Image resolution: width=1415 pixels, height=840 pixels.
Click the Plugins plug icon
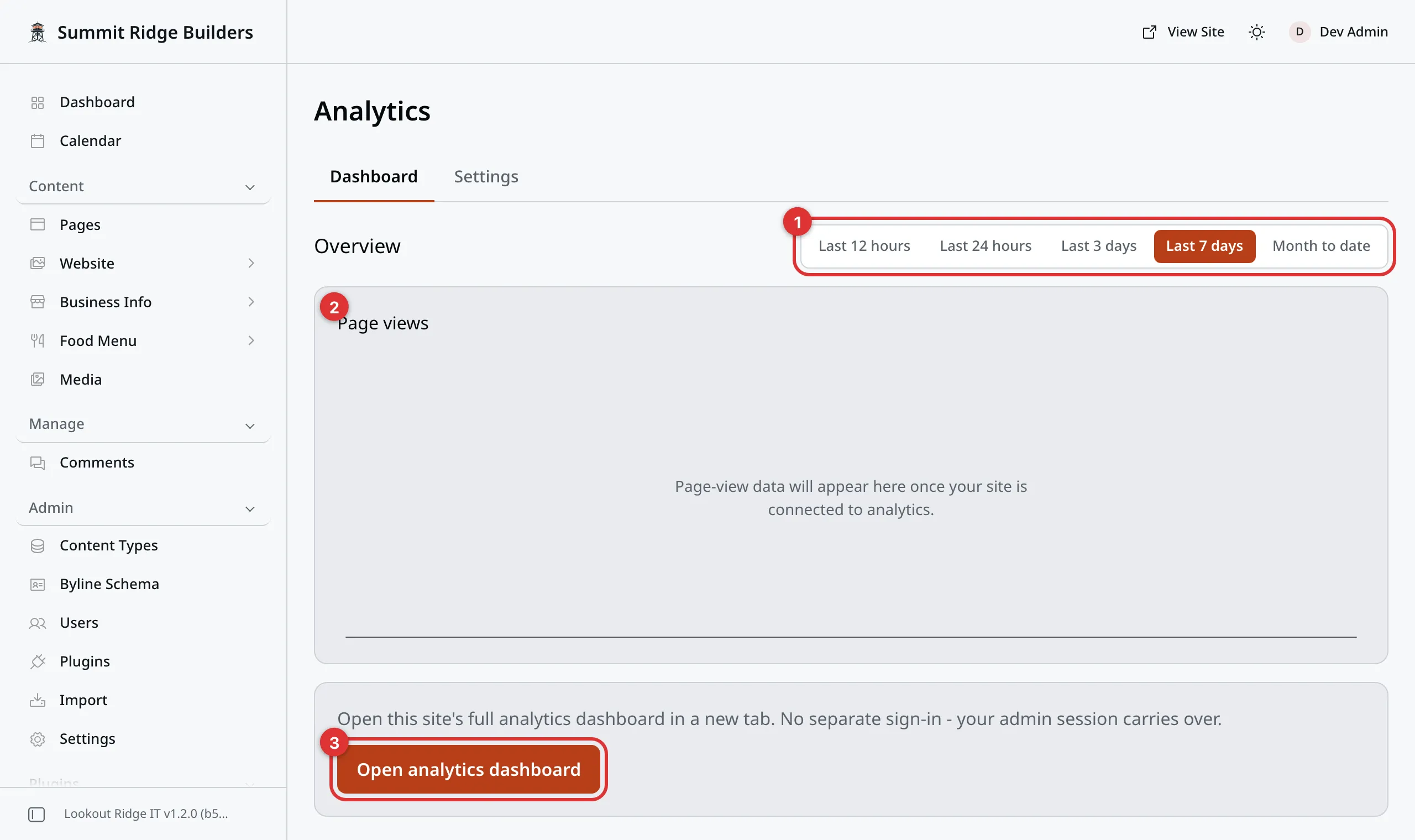pyautogui.click(x=38, y=661)
